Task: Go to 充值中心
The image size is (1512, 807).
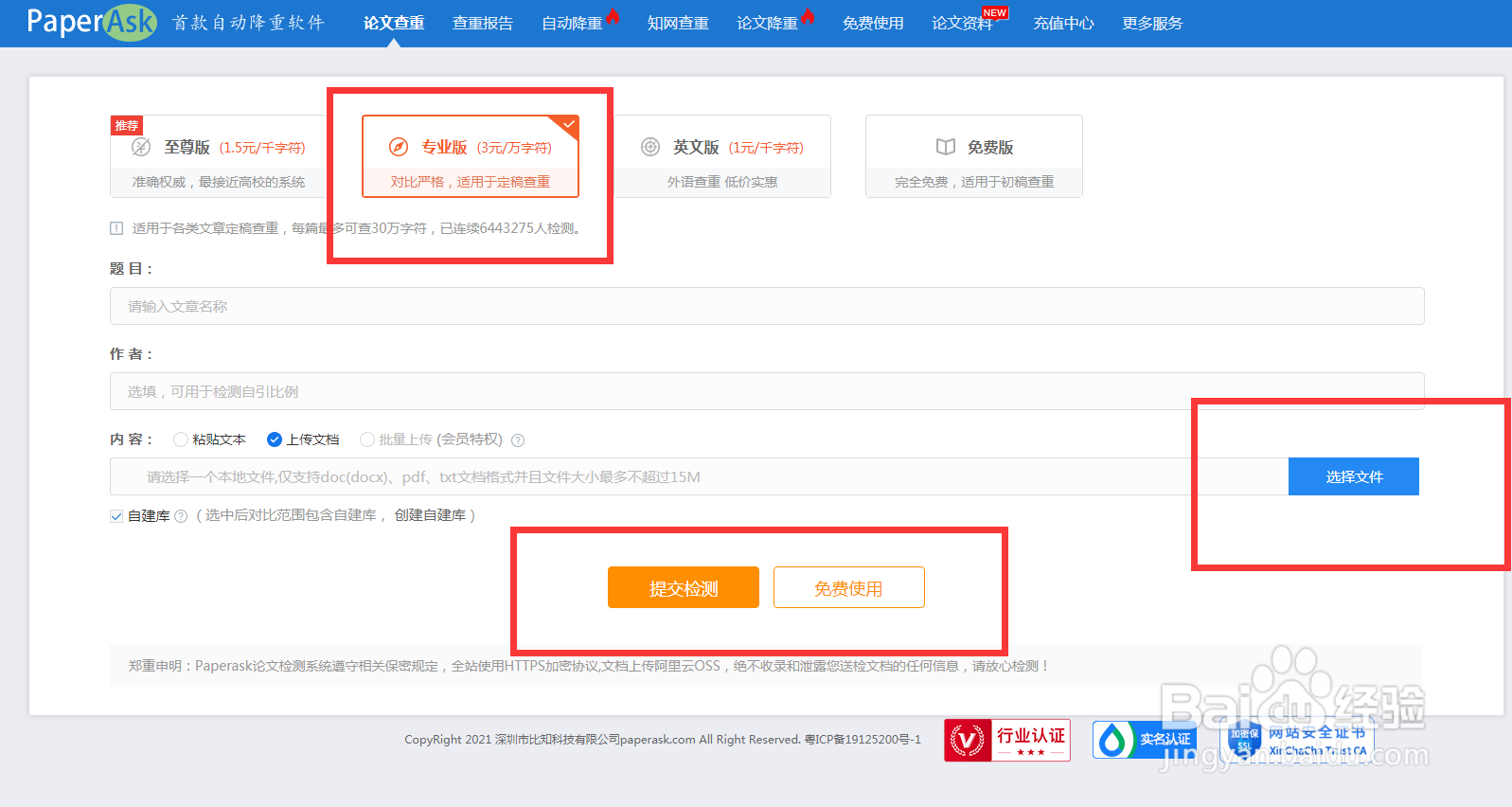Action: click(x=1063, y=23)
